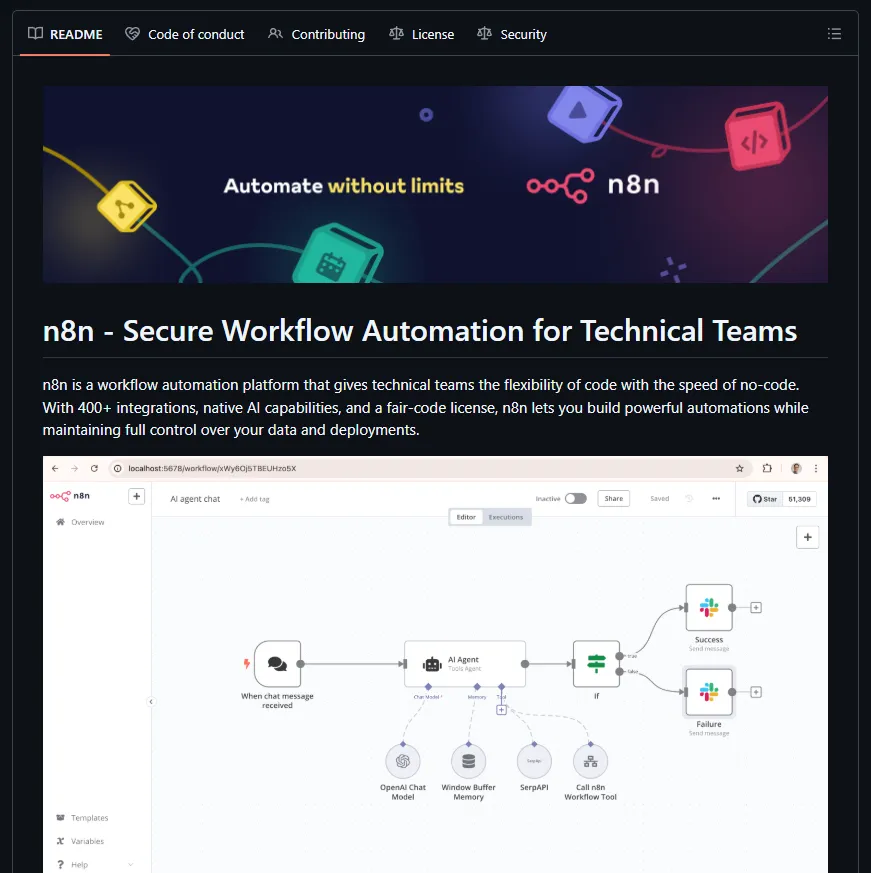Click the n8n banner image
Screen dimensions: 871x873
[x=435, y=184]
